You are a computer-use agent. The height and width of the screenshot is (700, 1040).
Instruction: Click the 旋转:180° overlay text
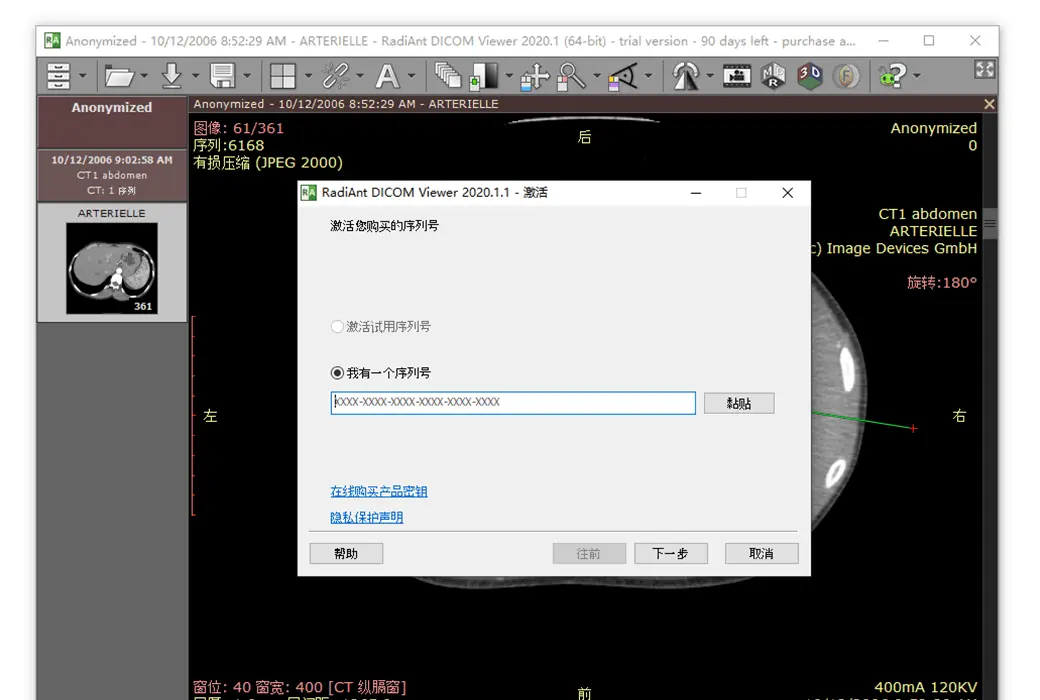tap(942, 283)
